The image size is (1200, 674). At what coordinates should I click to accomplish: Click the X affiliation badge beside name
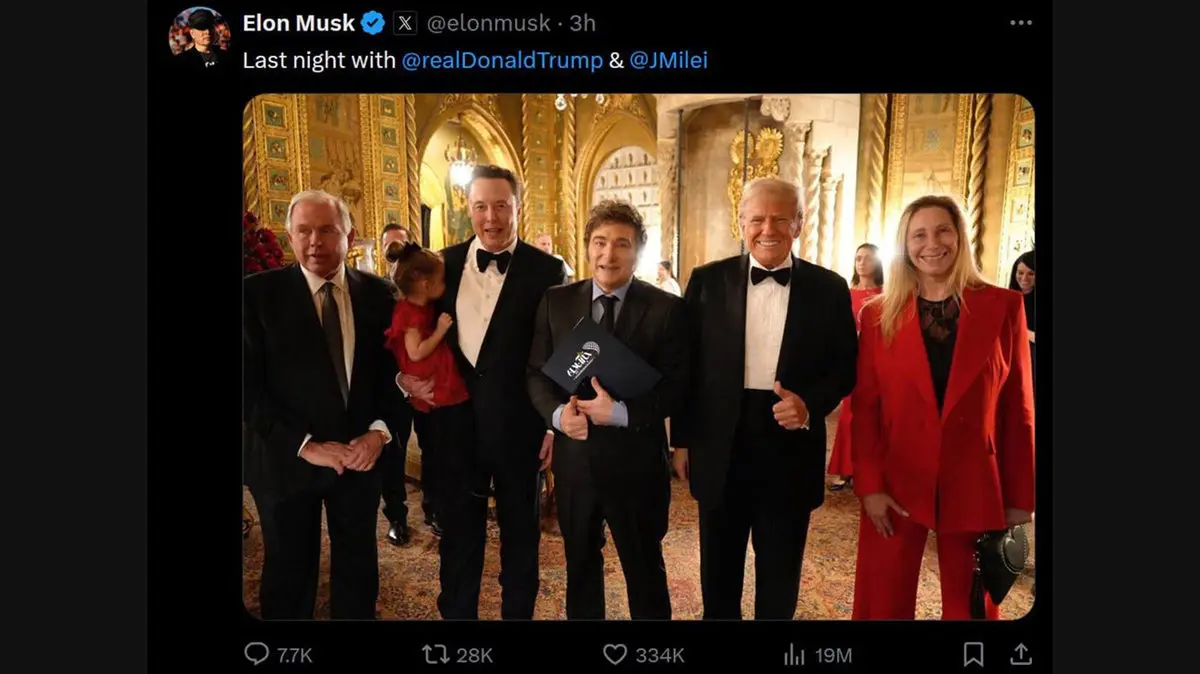405,23
